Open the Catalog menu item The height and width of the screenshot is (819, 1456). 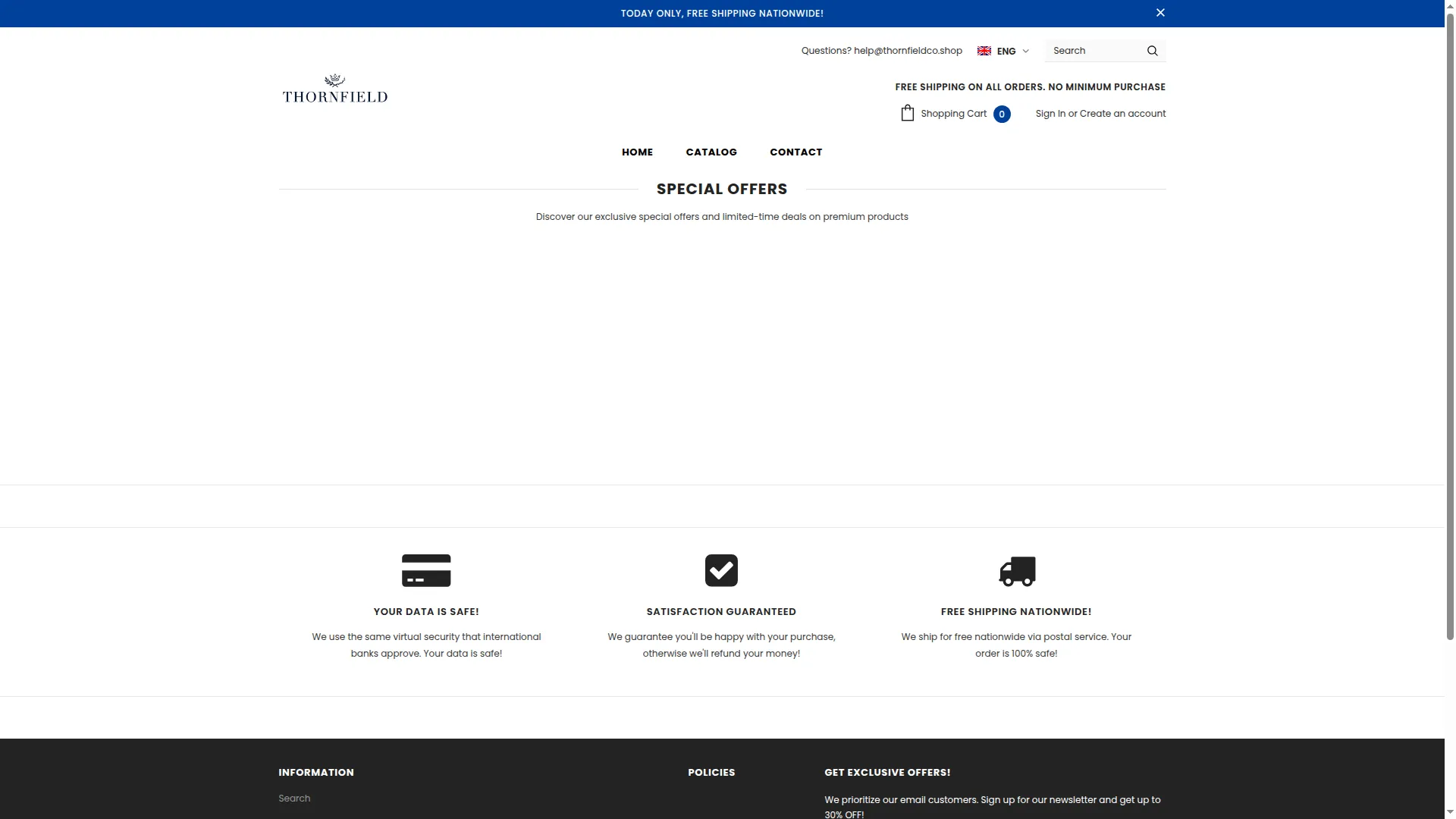coord(711,152)
